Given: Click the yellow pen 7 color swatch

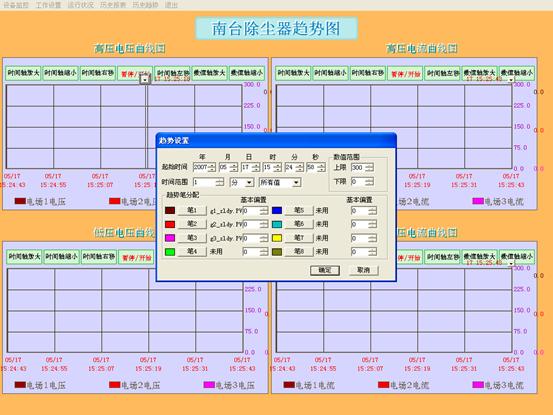Looking at the screenshot, I should [x=277, y=238].
